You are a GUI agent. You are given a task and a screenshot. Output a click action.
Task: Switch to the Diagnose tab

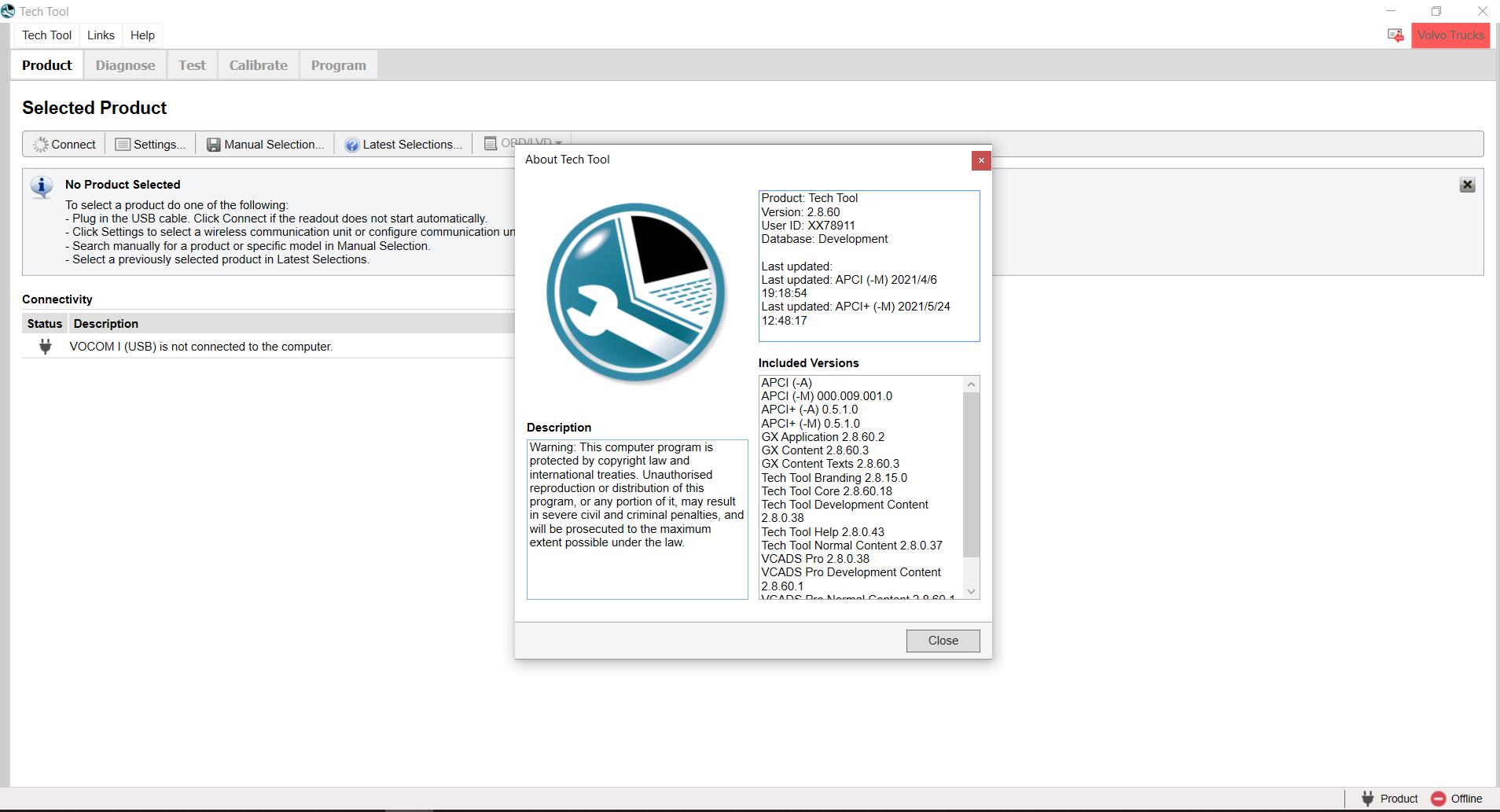pyautogui.click(x=125, y=64)
